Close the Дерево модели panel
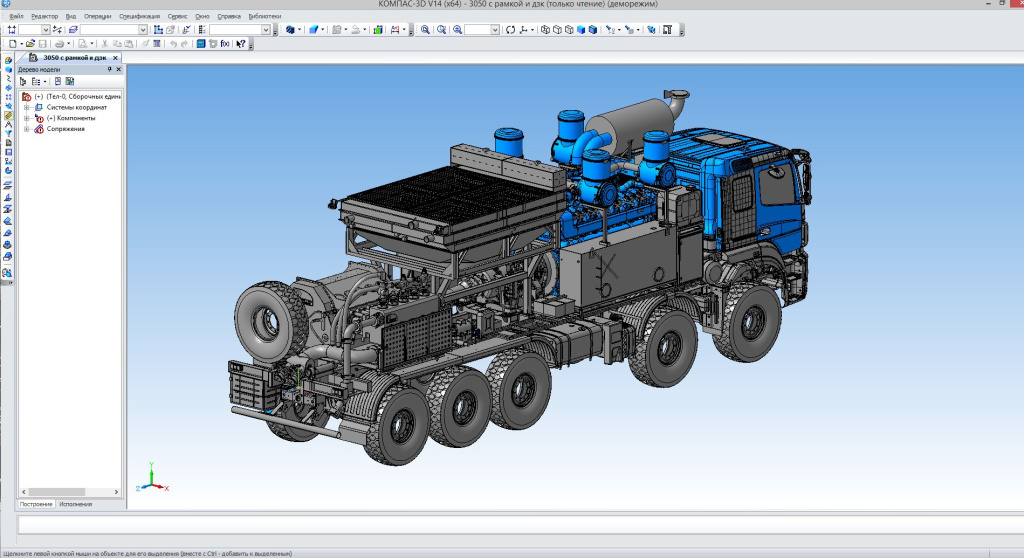The width and height of the screenshot is (1024, 558). click(x=118, y=69)
